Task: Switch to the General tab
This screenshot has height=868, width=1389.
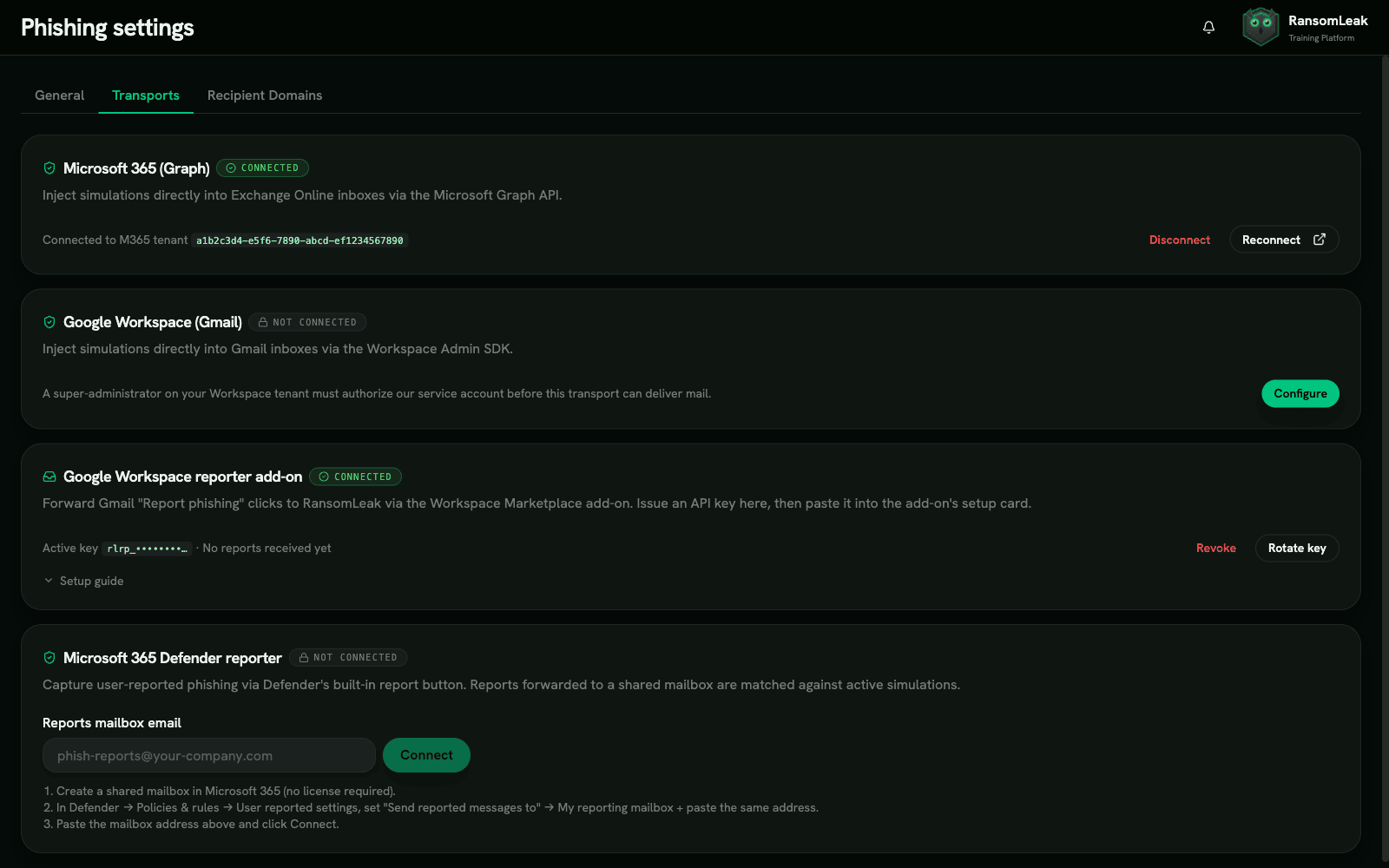Action: [x=60, y=95]
